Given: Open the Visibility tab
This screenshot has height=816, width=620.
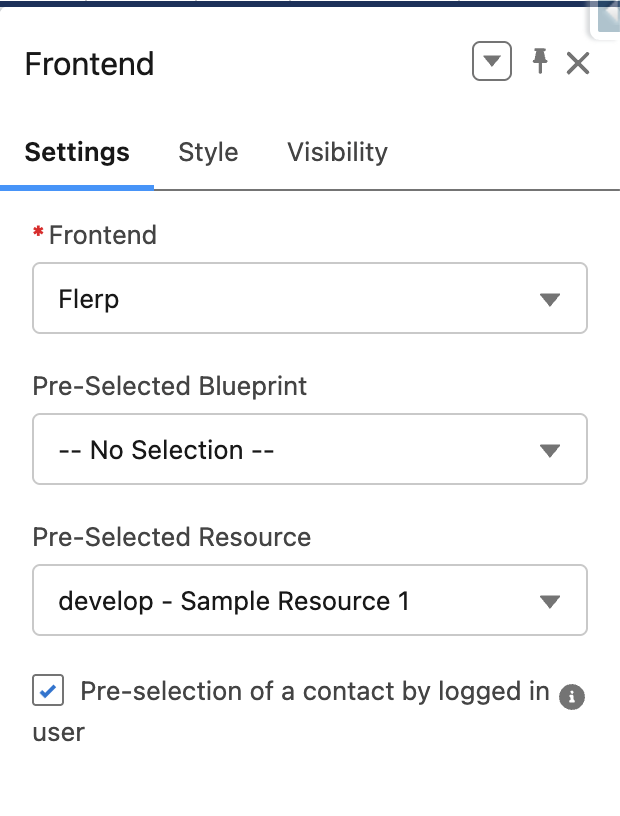Looking at the screenshot, I should point(337,152).
